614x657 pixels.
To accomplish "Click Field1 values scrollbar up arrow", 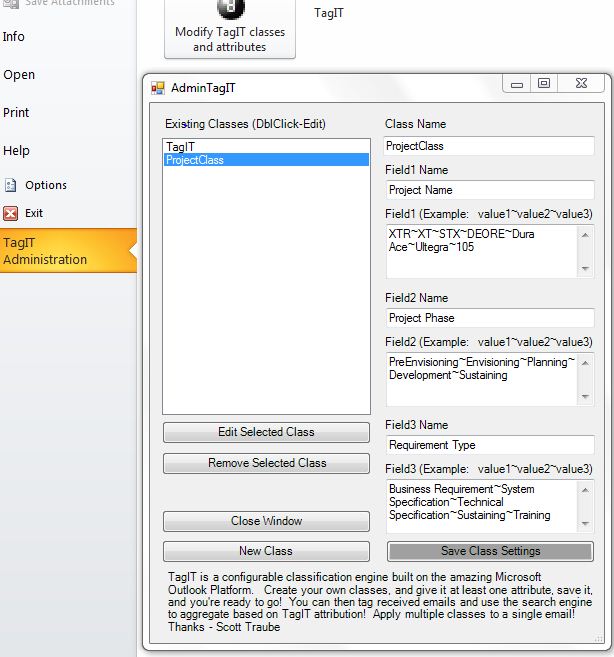I will [x=586, y=235].
